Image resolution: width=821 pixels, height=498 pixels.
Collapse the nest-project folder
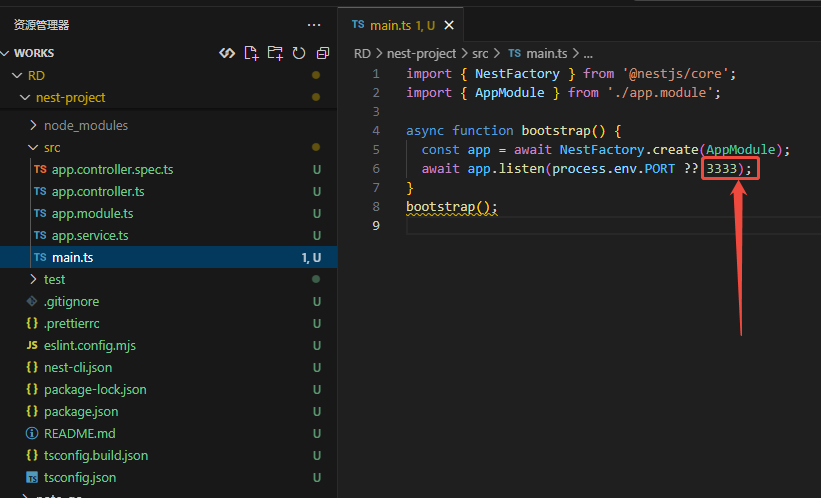tap(70, 97)
